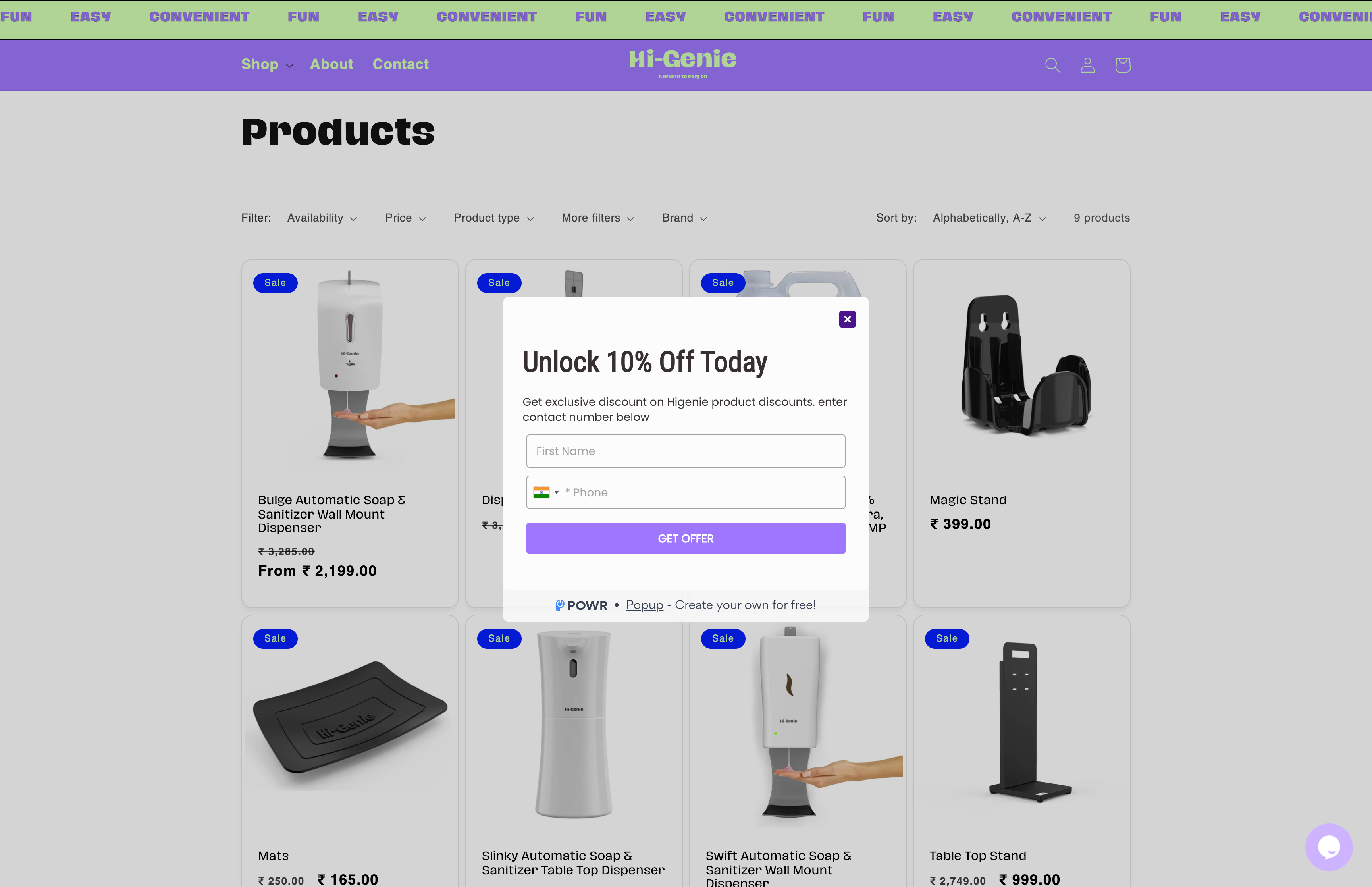1372x887 pixels.
Task: Go to the Contact page
Action: click(x=401, y=64)
